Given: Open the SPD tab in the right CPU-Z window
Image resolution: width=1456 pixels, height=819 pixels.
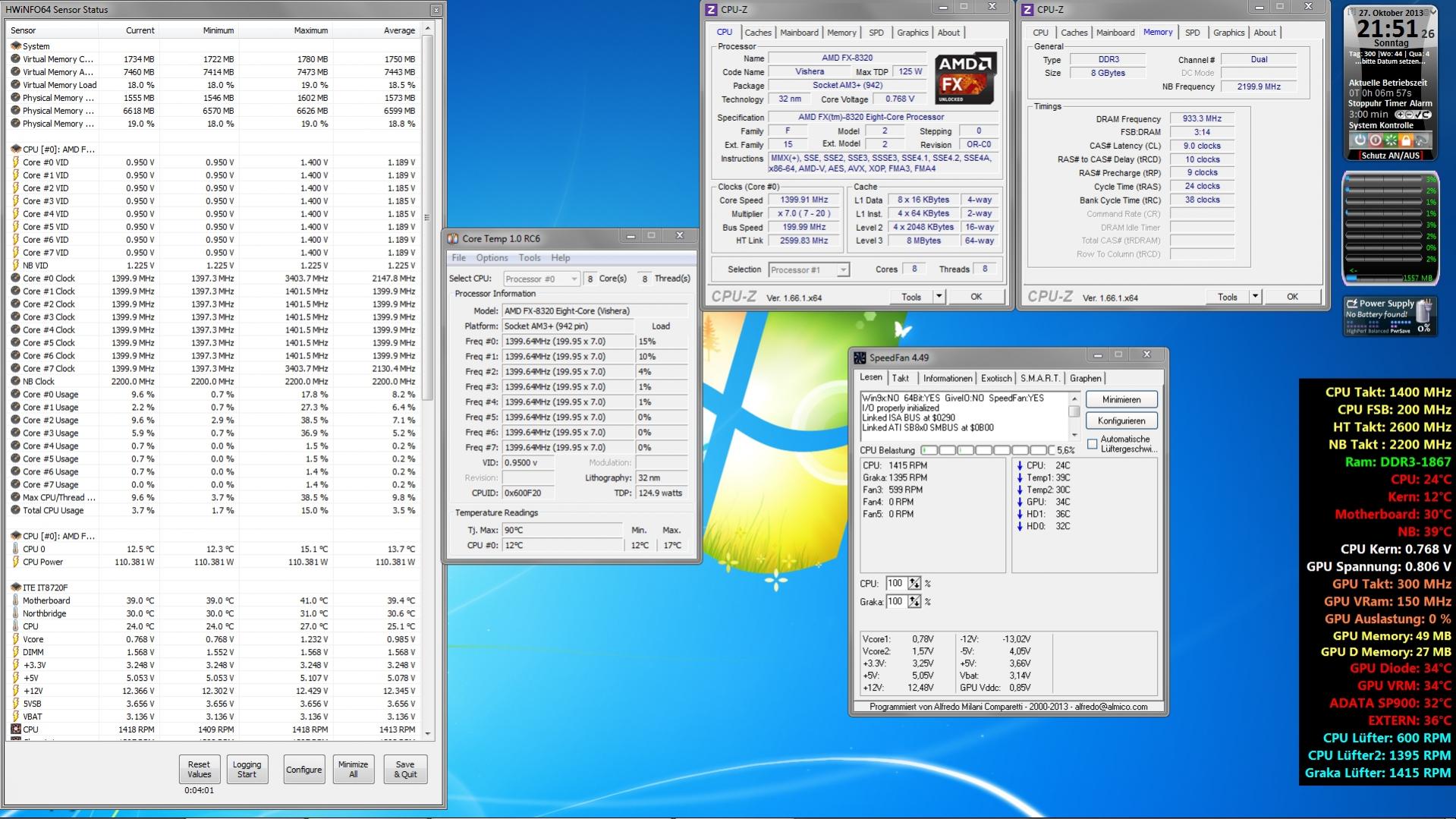Looking at the screenshot, I should click(x=1193, y=33).
